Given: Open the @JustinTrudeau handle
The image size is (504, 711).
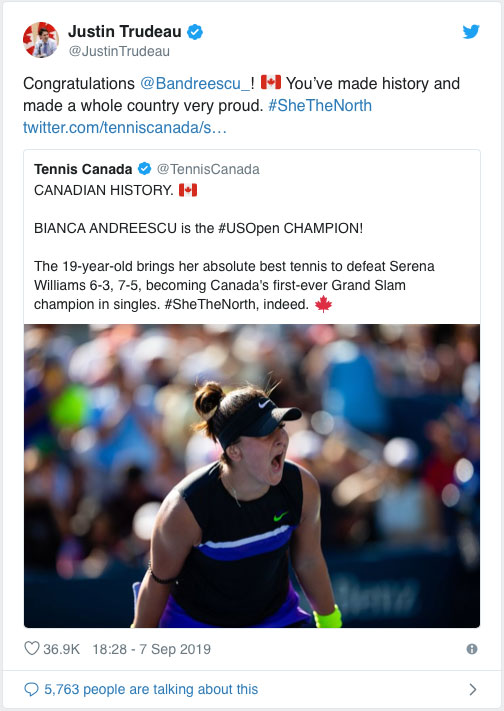Looking at the screenshot, I should [x=119, y=51].
